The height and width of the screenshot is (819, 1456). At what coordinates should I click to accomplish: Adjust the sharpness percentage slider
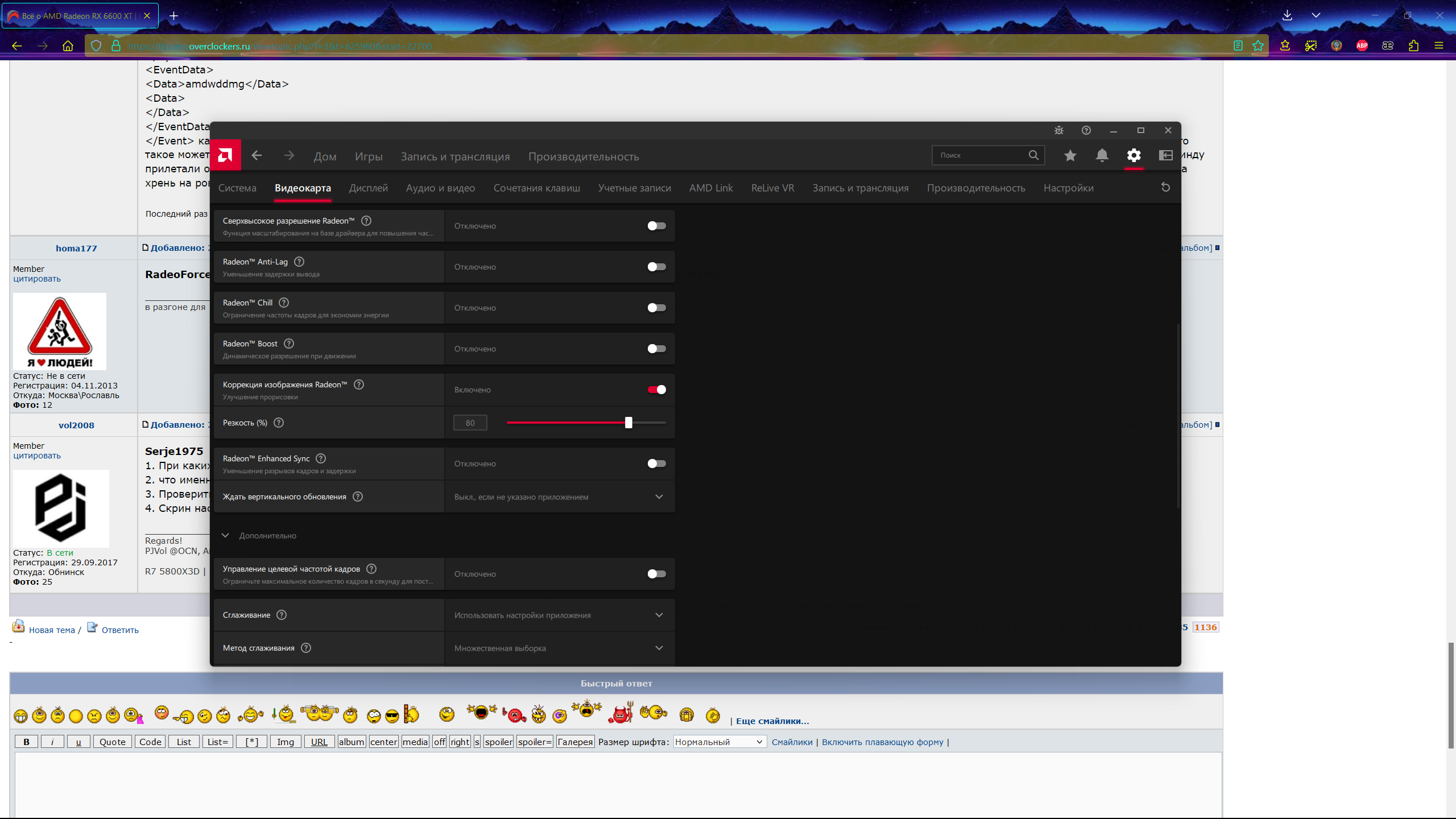pos(628,423)
